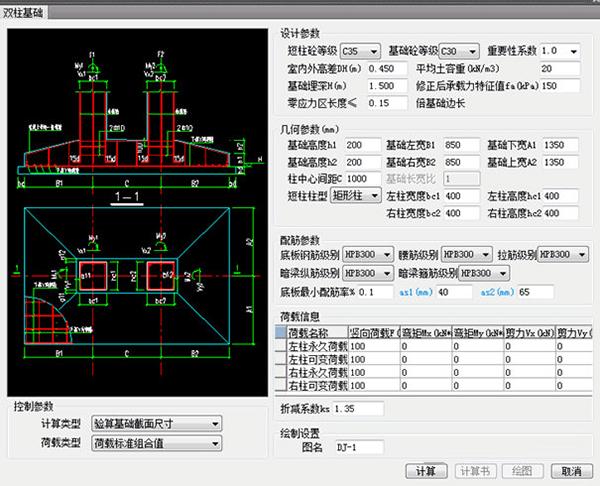The width and height of the screenshot is (600, 486).
Task: Click the 计算书 button
Action: [476, 471]
